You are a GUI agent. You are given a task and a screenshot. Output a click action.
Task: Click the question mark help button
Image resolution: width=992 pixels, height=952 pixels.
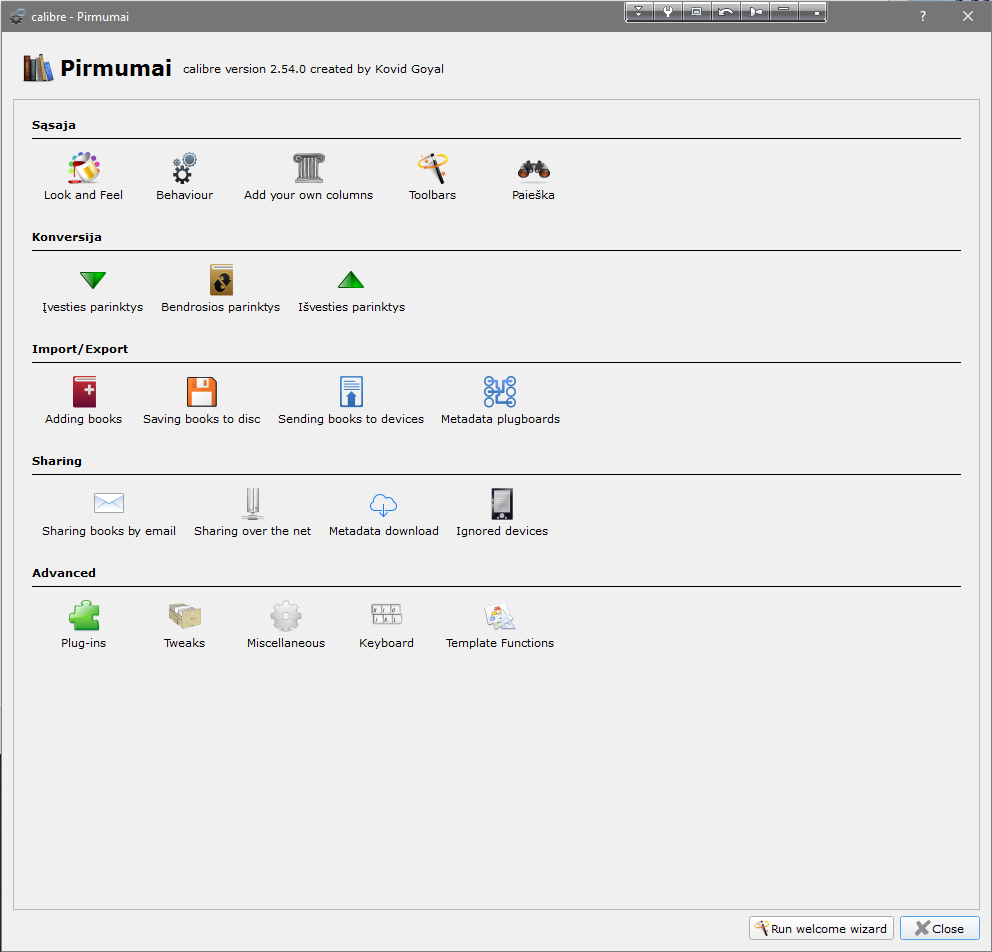tap(923, 16)
